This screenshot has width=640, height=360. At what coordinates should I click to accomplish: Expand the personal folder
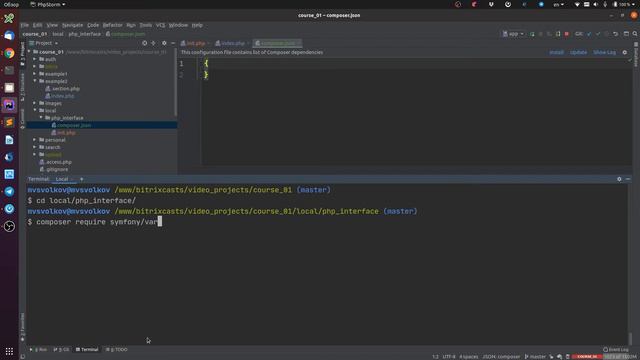pos(35,140)
